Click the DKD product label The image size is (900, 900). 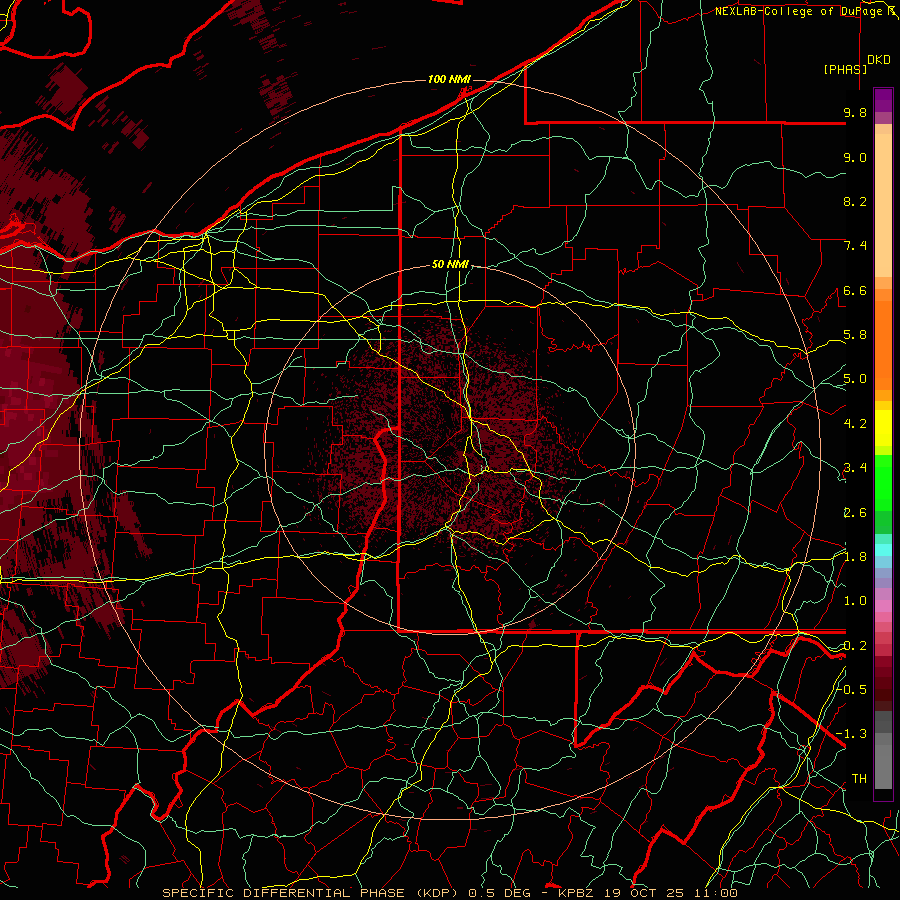[x=879, y=60]
